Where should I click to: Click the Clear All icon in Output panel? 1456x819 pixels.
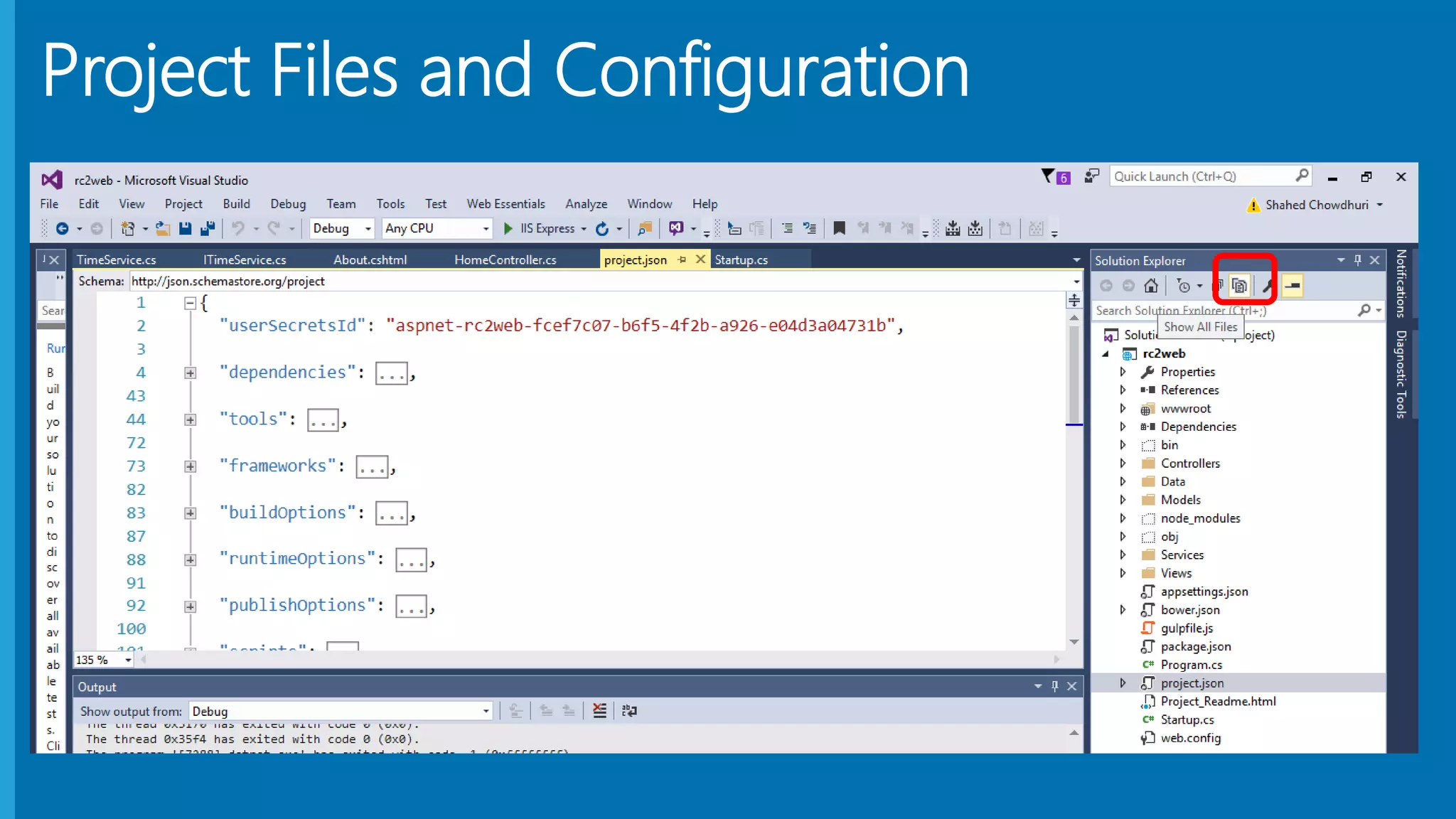(600, 710)
